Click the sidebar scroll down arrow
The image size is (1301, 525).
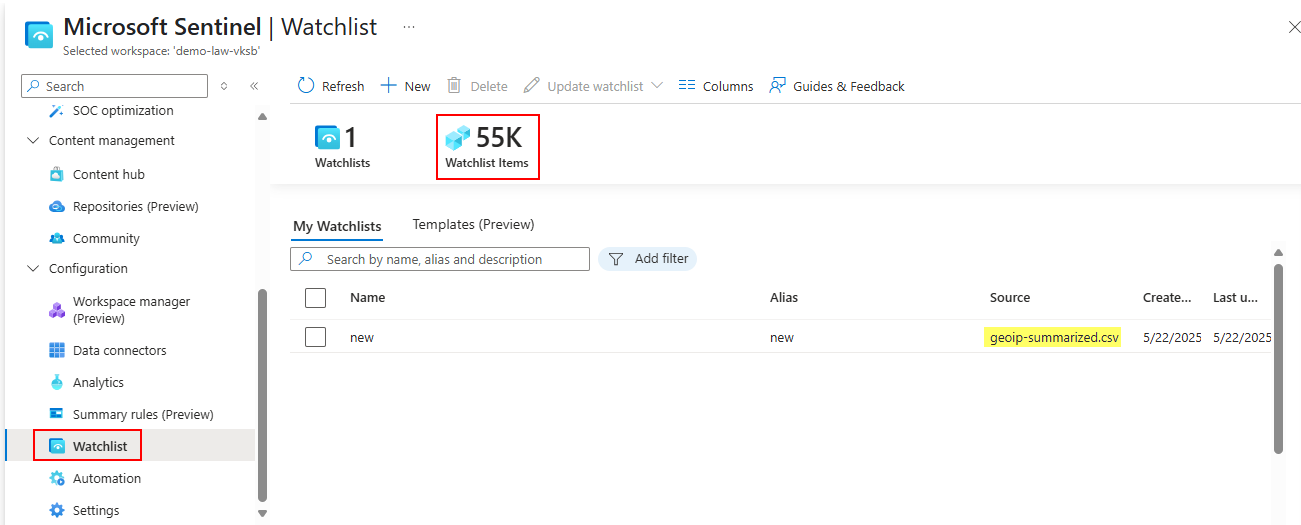tap(263, 514)
